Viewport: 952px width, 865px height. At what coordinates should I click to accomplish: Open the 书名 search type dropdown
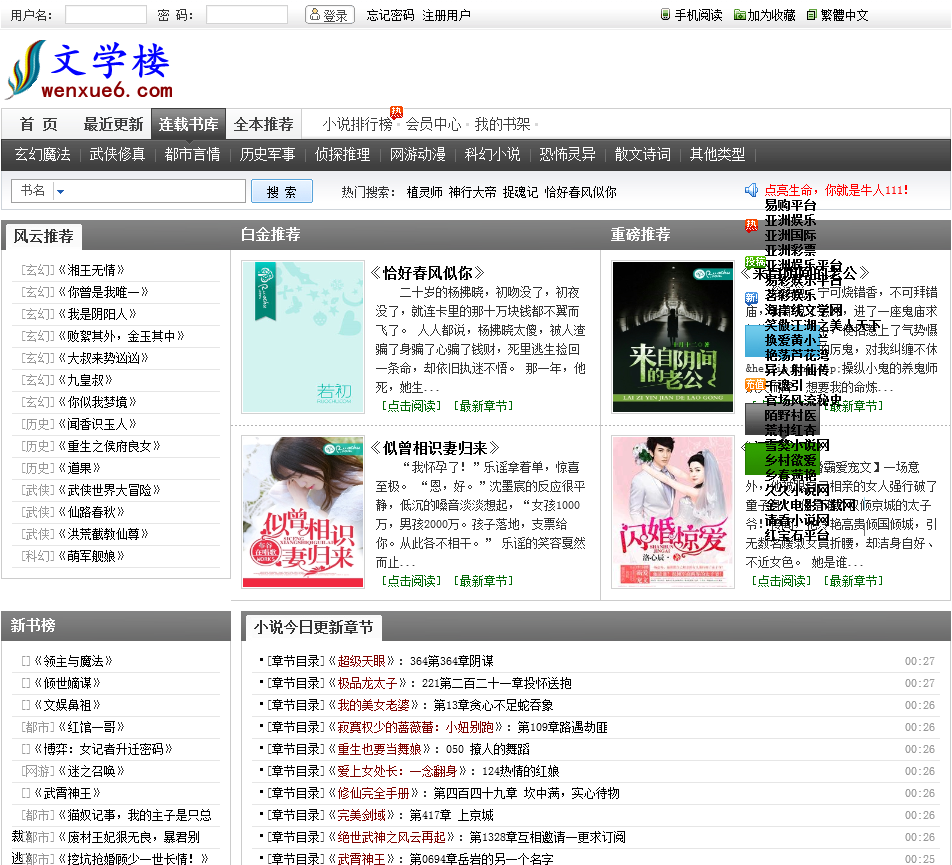pos(60,191)
